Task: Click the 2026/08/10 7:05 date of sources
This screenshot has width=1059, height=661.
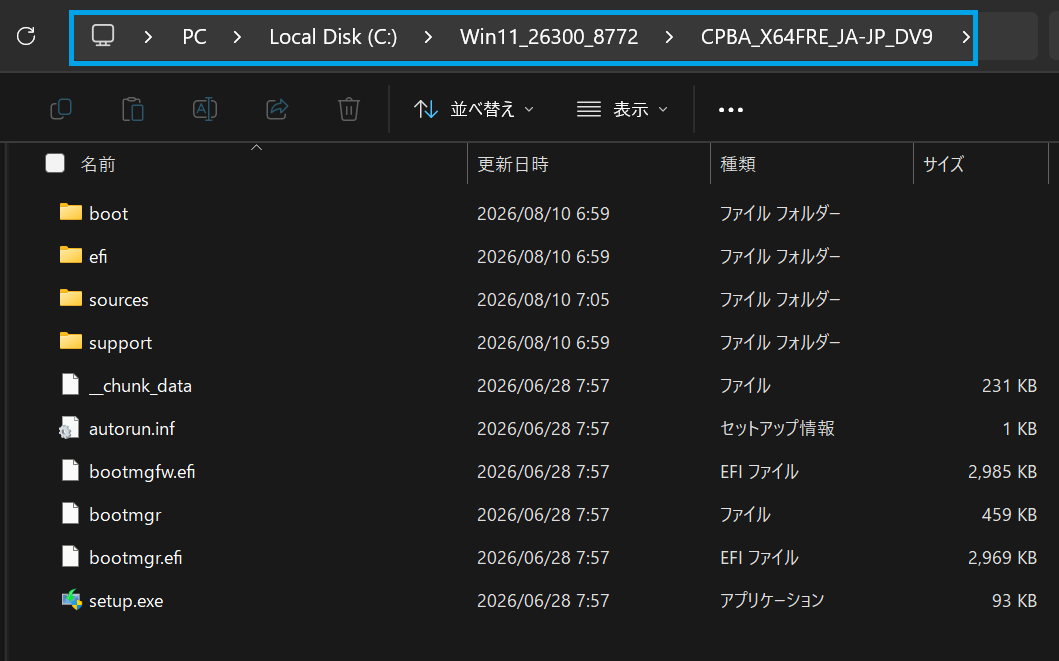Action: 543,300
